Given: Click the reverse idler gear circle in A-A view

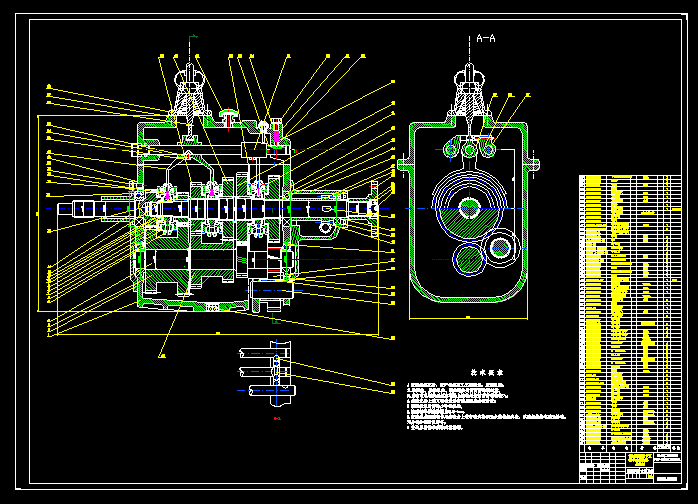Looking at the screenshot, I should (500, 248).
